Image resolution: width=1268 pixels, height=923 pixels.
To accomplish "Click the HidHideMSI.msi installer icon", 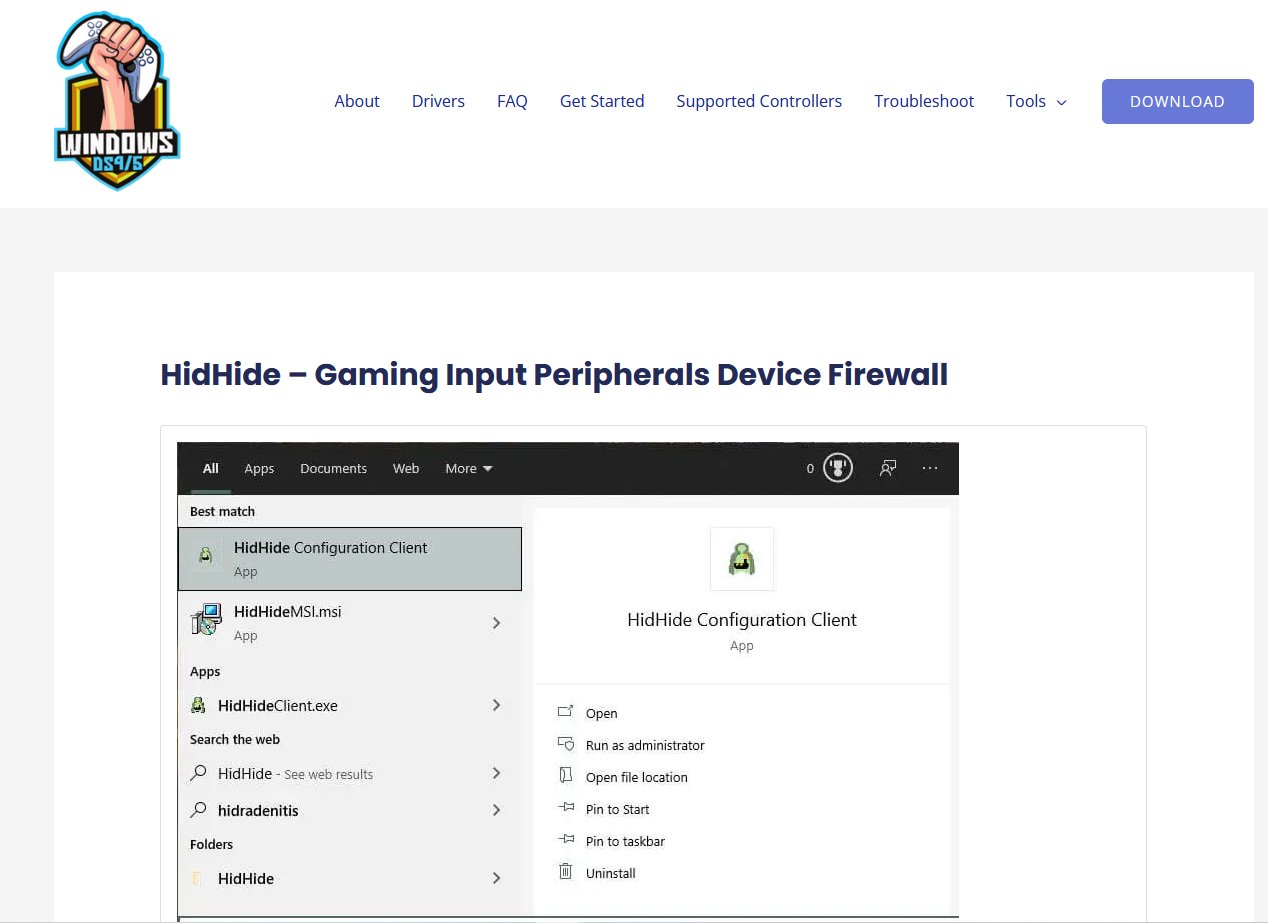I will pos(206,620).
